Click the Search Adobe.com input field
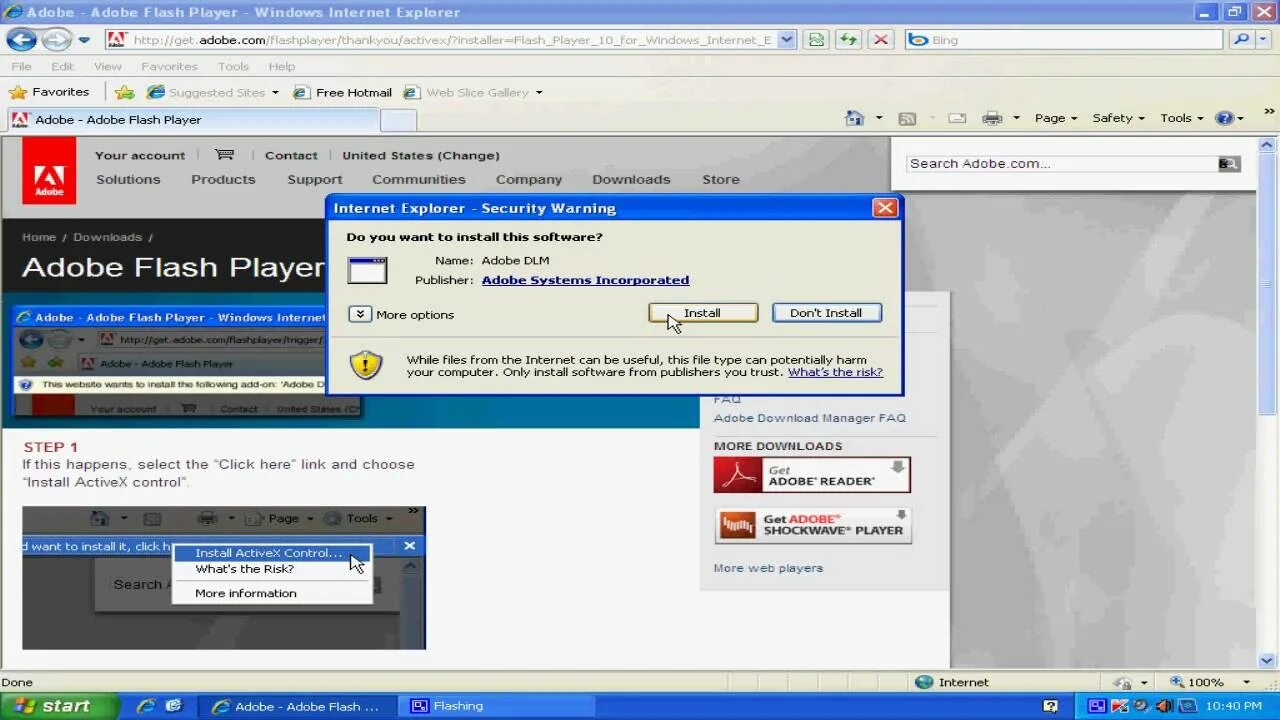 pyautogui.click(x=1061, y=164)
